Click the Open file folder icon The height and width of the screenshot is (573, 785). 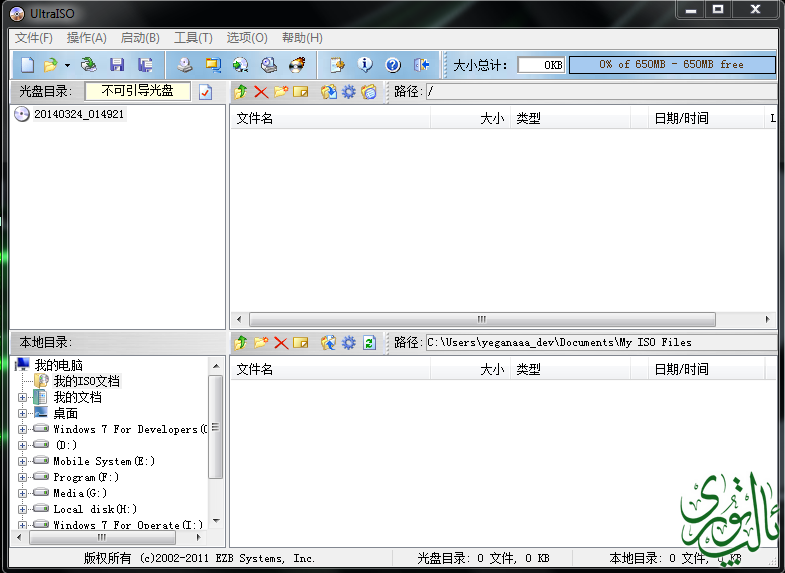51,65
